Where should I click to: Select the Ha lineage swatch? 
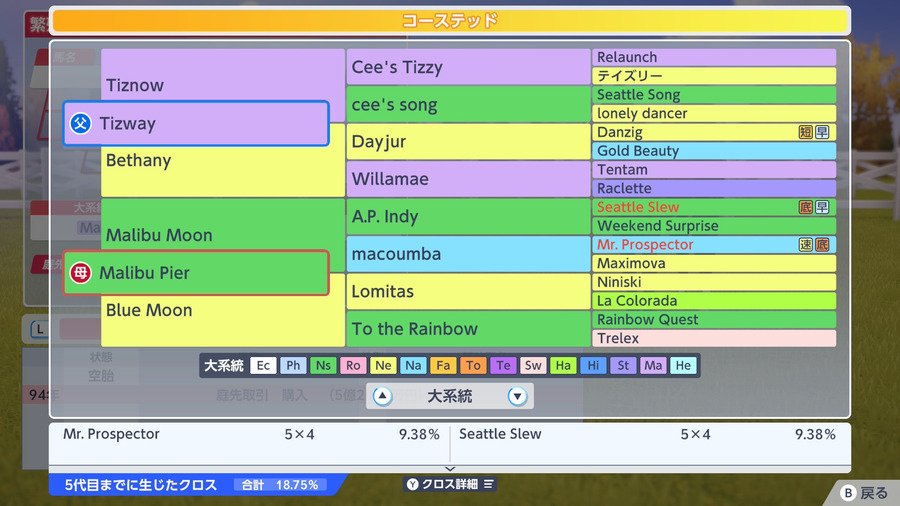coord(563,365)
